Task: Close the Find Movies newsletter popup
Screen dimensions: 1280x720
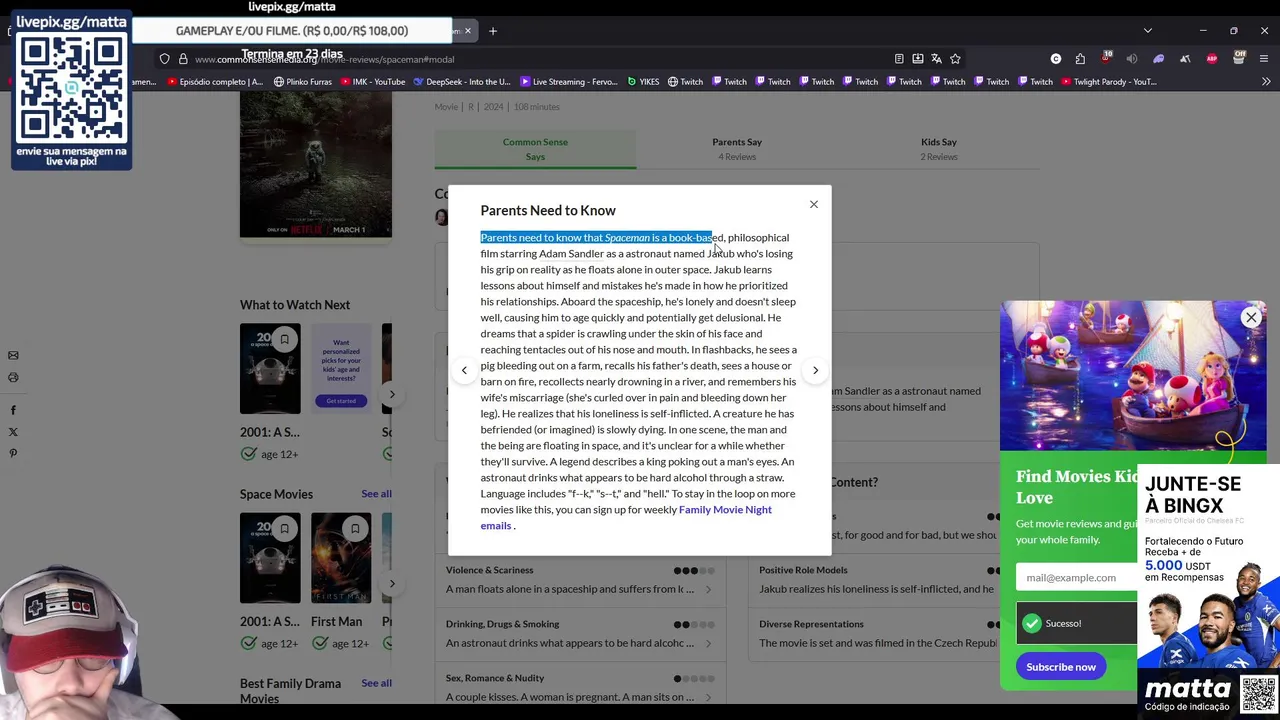Action: 1251,318
